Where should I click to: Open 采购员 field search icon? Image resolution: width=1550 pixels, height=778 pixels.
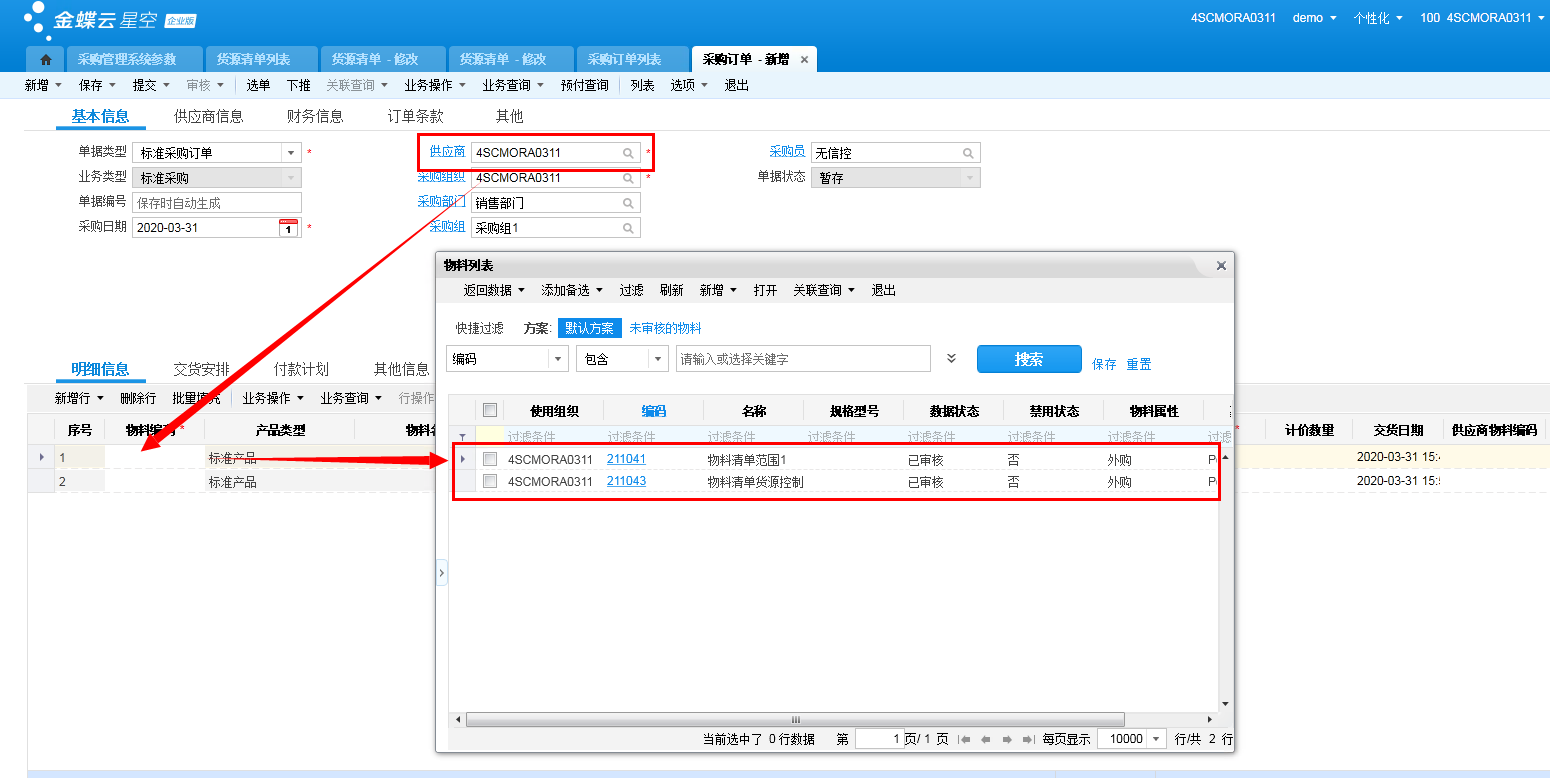[x=968, y=153]
